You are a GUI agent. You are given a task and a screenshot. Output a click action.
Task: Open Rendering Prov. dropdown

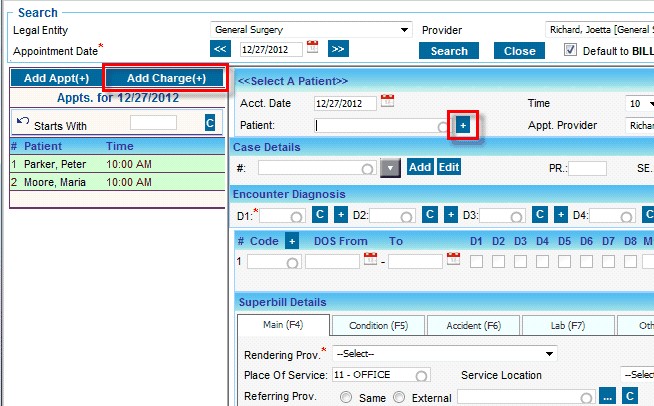click(x=549, y=353)
